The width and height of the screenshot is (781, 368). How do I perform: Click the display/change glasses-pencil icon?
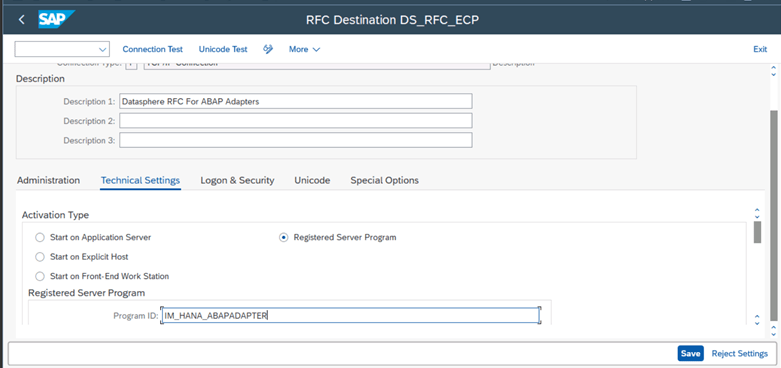click(268, 49)
